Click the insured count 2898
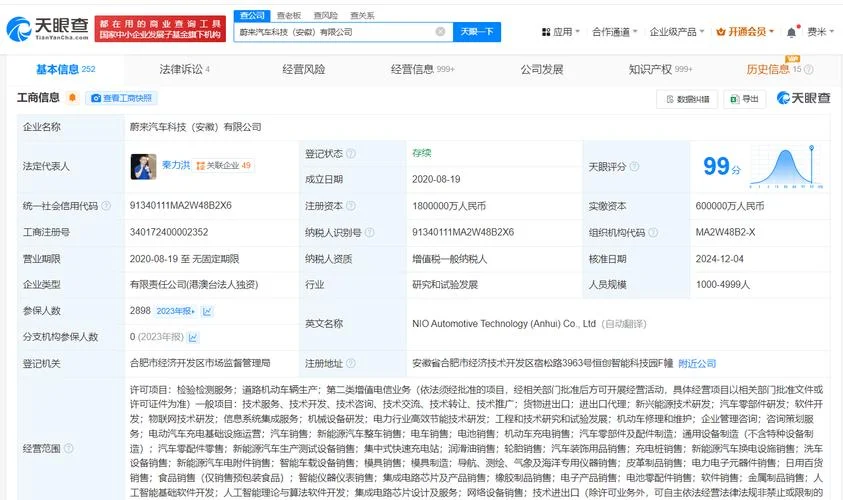This screenshot has height=500, width=843. click(140, 311)
